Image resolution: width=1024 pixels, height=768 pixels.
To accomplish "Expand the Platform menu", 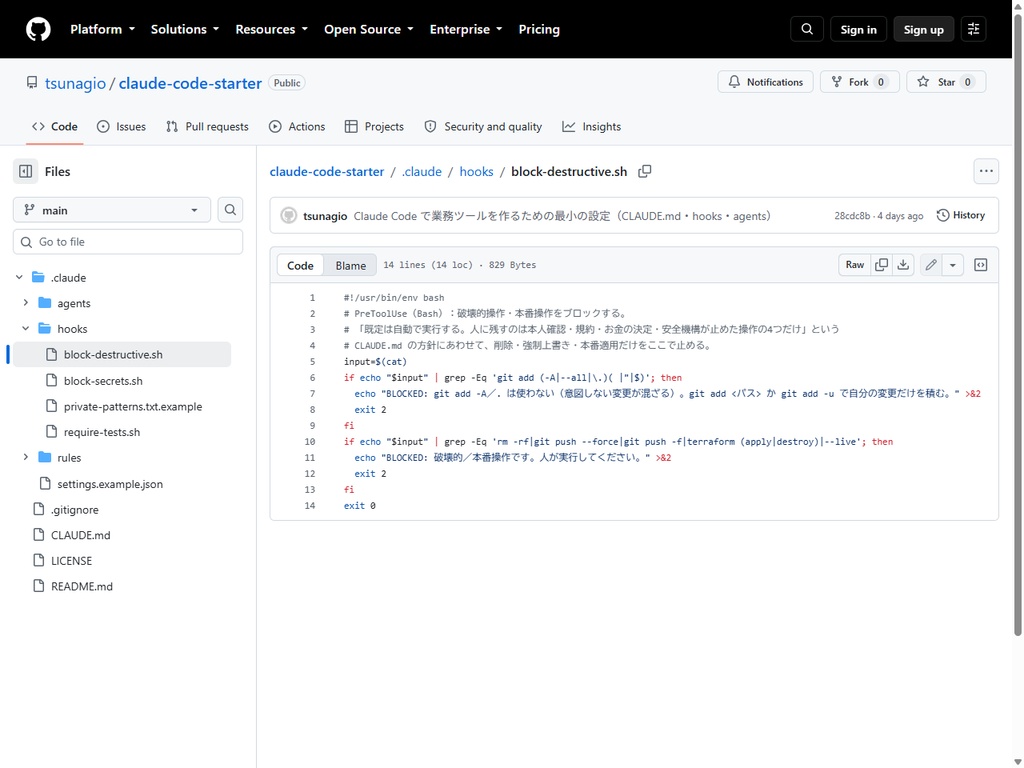I will pyautogui.click(x=103, y=29).
